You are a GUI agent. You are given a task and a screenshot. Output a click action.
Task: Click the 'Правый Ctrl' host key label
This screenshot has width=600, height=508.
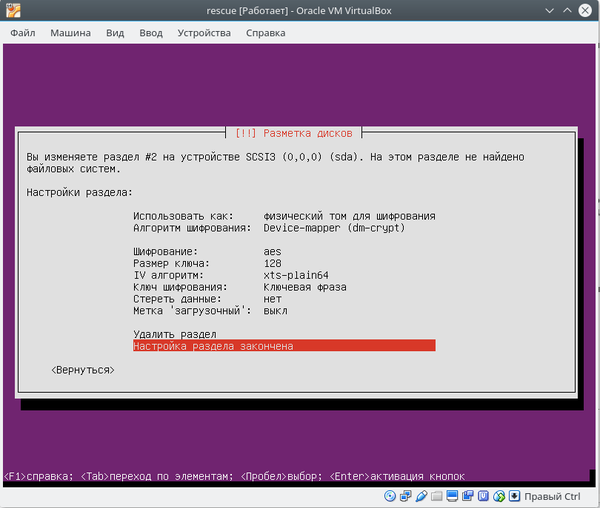pyautogui.click(x=552, y=497)
